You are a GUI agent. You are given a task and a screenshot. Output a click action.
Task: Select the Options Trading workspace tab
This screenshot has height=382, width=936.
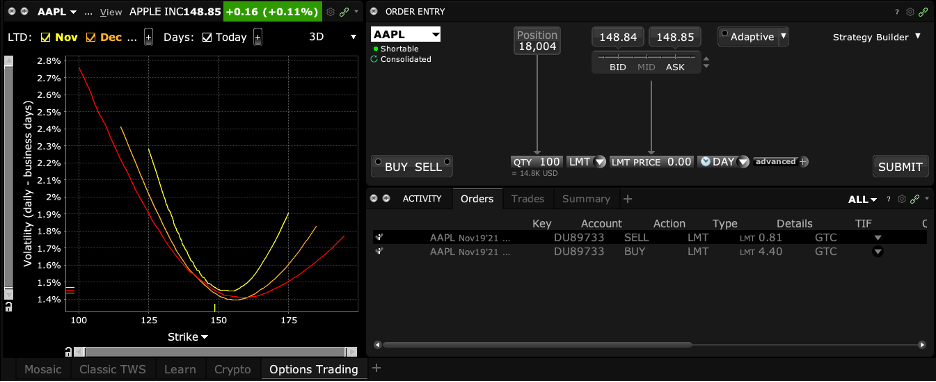(313, 369)
